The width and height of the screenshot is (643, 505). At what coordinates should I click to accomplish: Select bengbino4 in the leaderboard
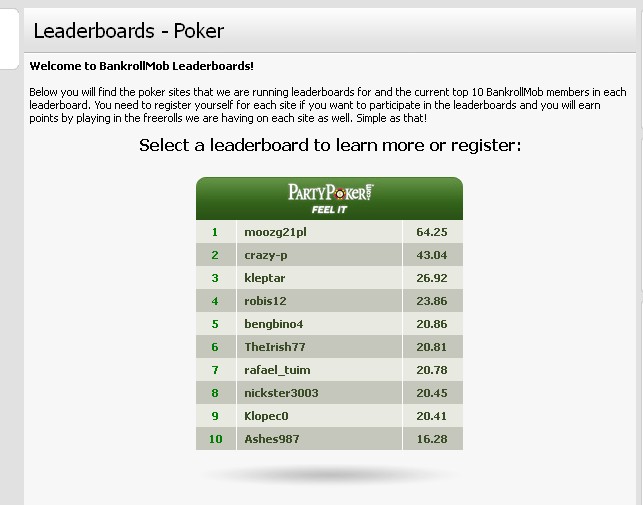(x=274, y=324)
